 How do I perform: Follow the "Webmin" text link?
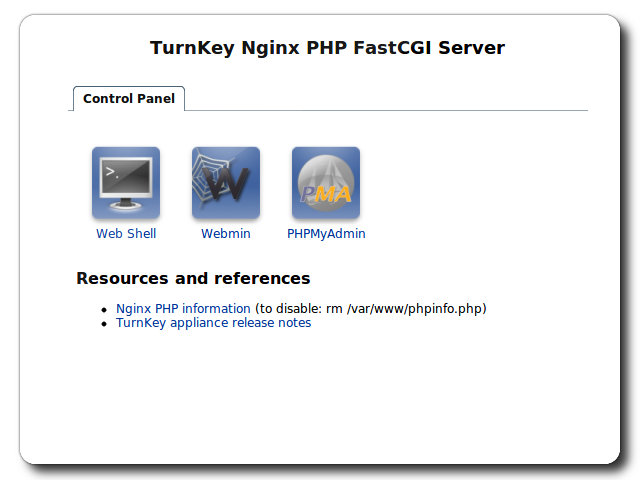pos(226,234)
